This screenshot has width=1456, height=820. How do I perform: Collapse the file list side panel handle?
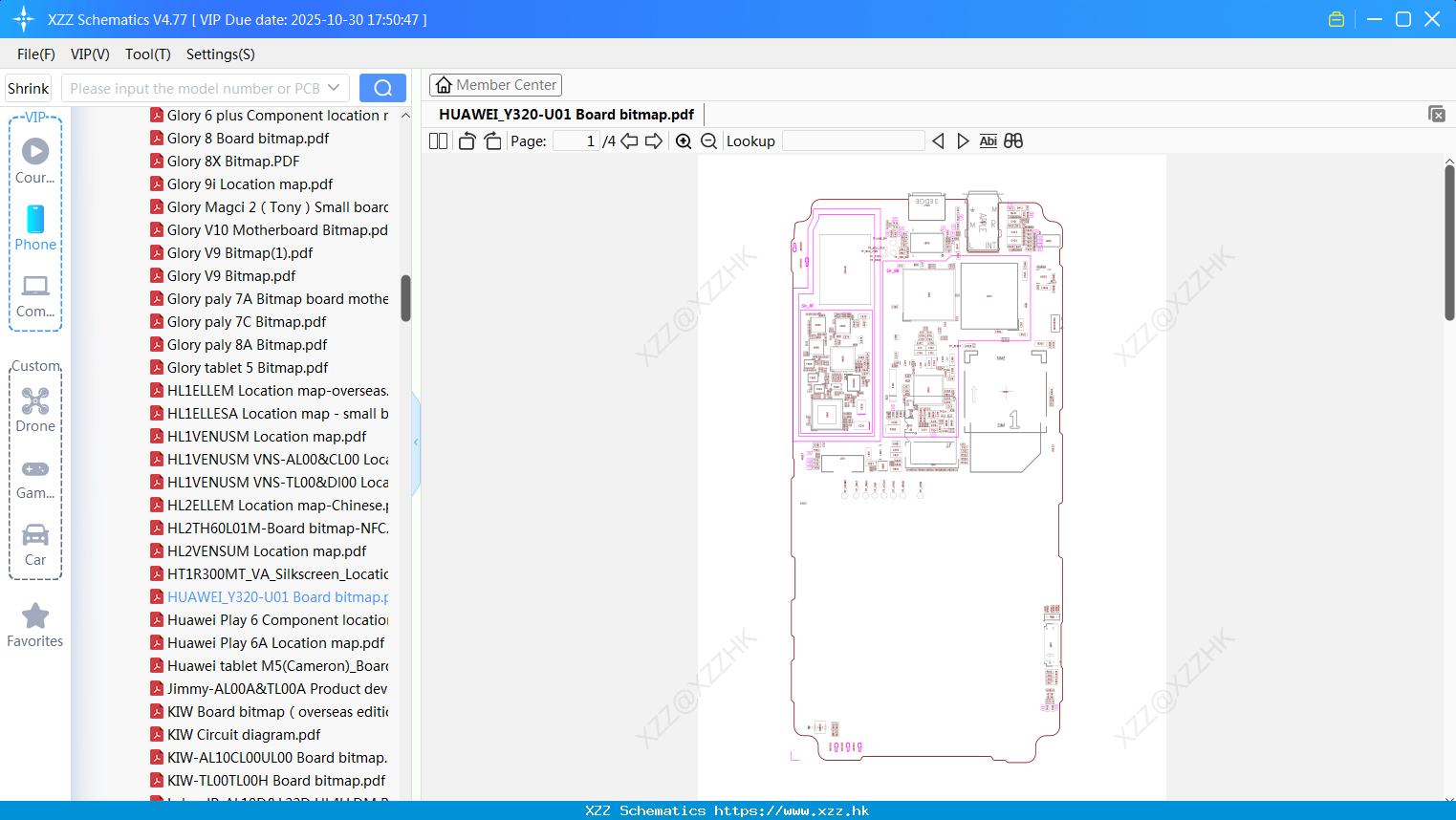(416, 442)
